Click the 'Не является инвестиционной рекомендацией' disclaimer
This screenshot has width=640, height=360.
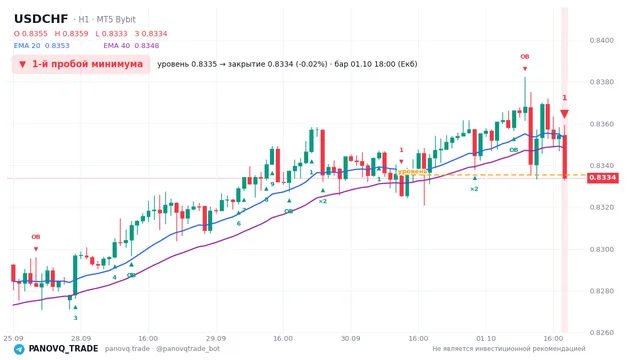[509, 349]
